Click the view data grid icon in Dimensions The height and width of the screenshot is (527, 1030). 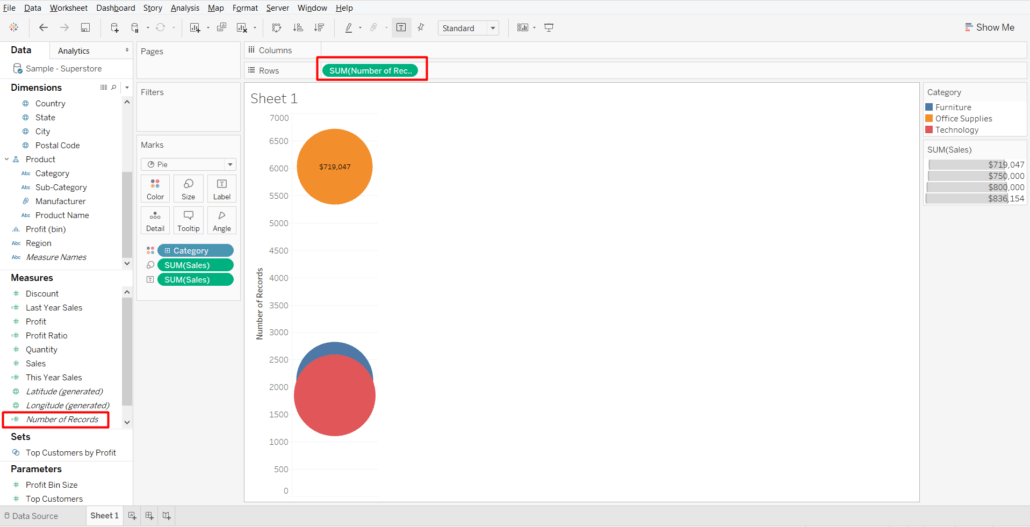pos(103,87)
